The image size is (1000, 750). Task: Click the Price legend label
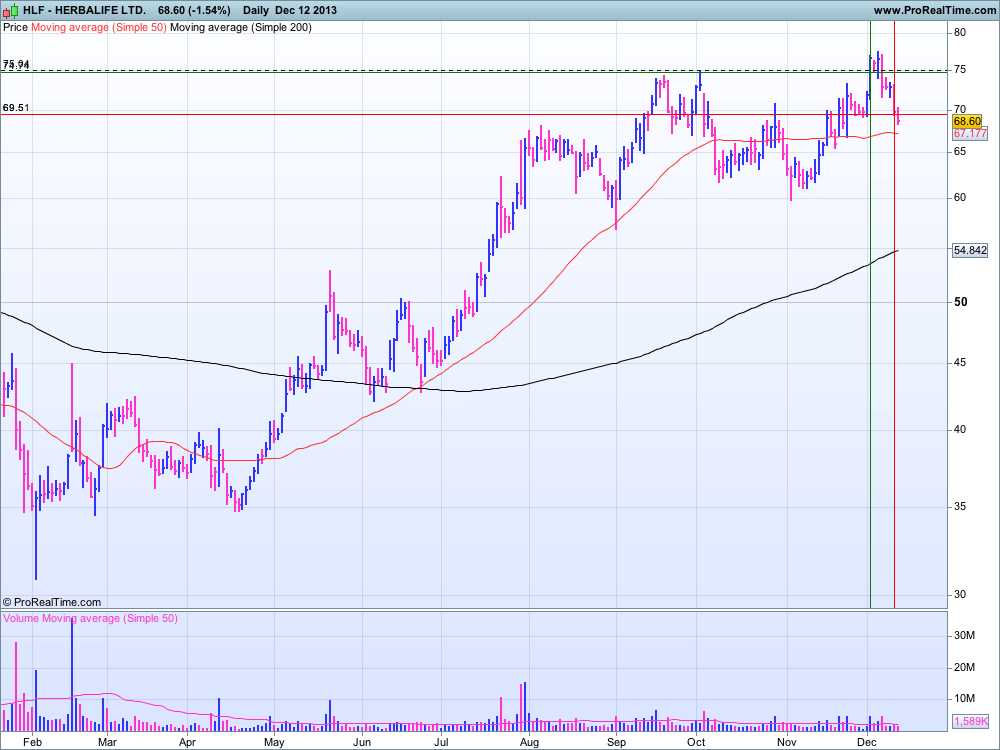[15, 27]
